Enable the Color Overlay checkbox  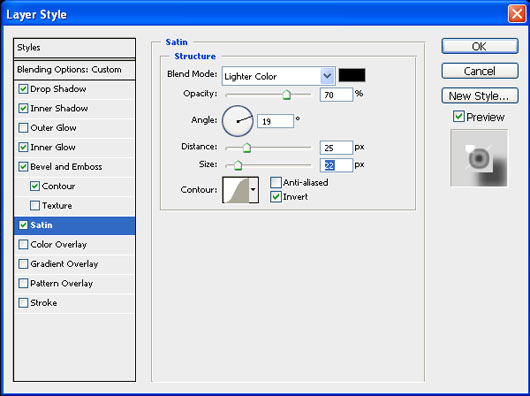coord(23,245)
